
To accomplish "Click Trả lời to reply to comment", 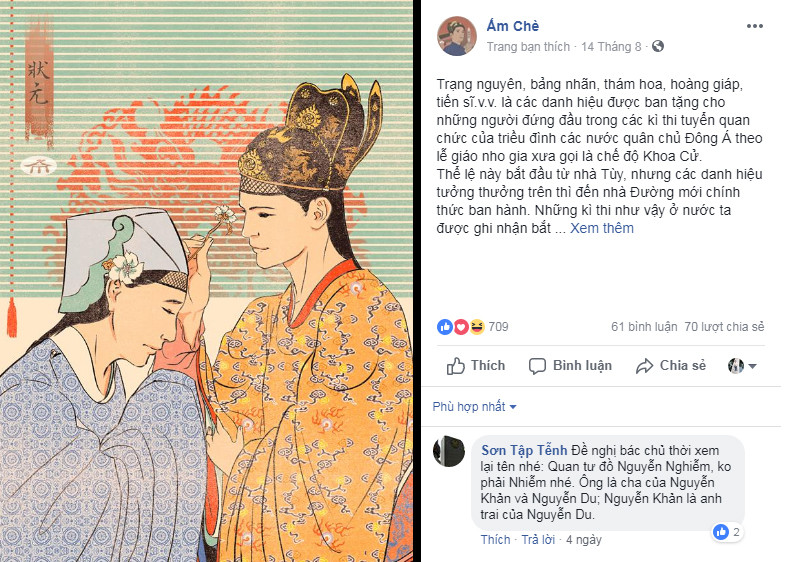I will point(538,539).
